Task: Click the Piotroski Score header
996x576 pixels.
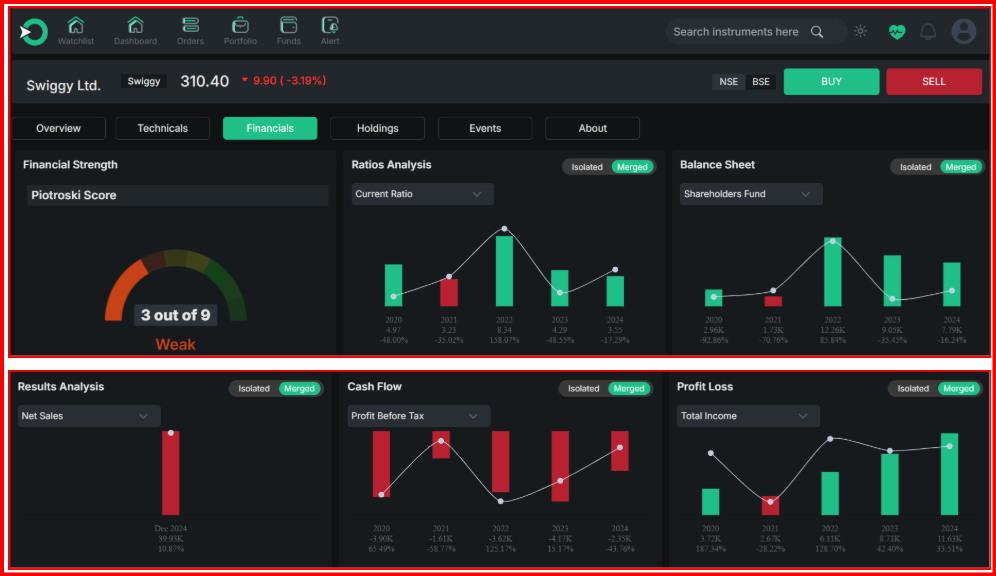Action: point(177,195)
